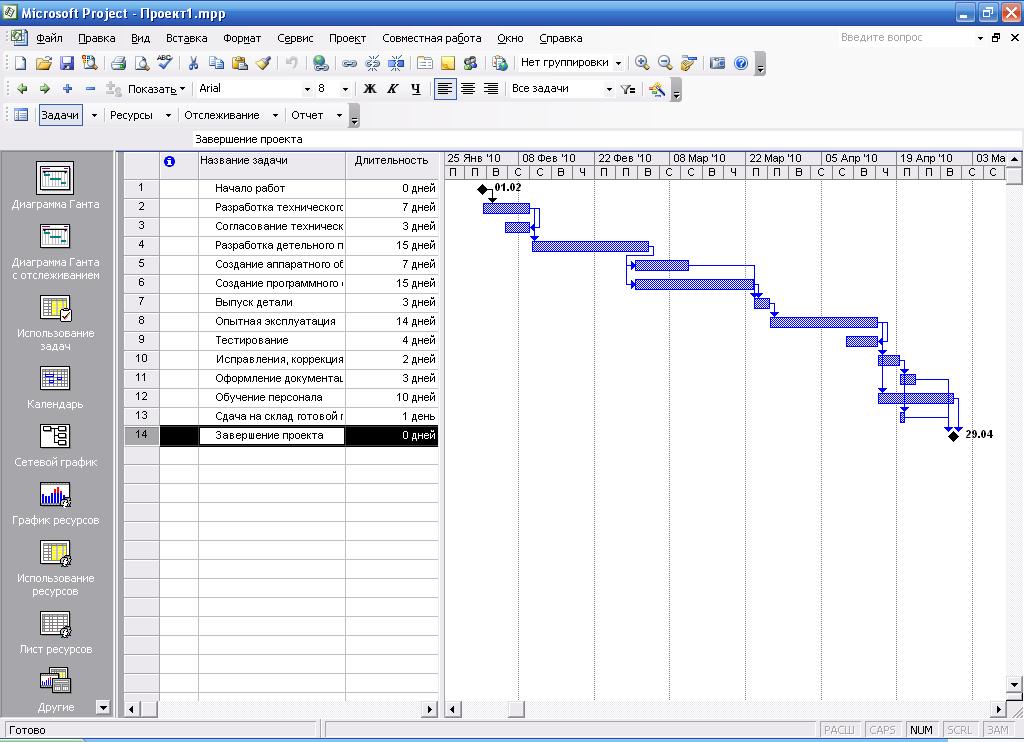1024x742 pixels.
Task: Click the vertical scrollbar down arrow
Action: 1014,685
